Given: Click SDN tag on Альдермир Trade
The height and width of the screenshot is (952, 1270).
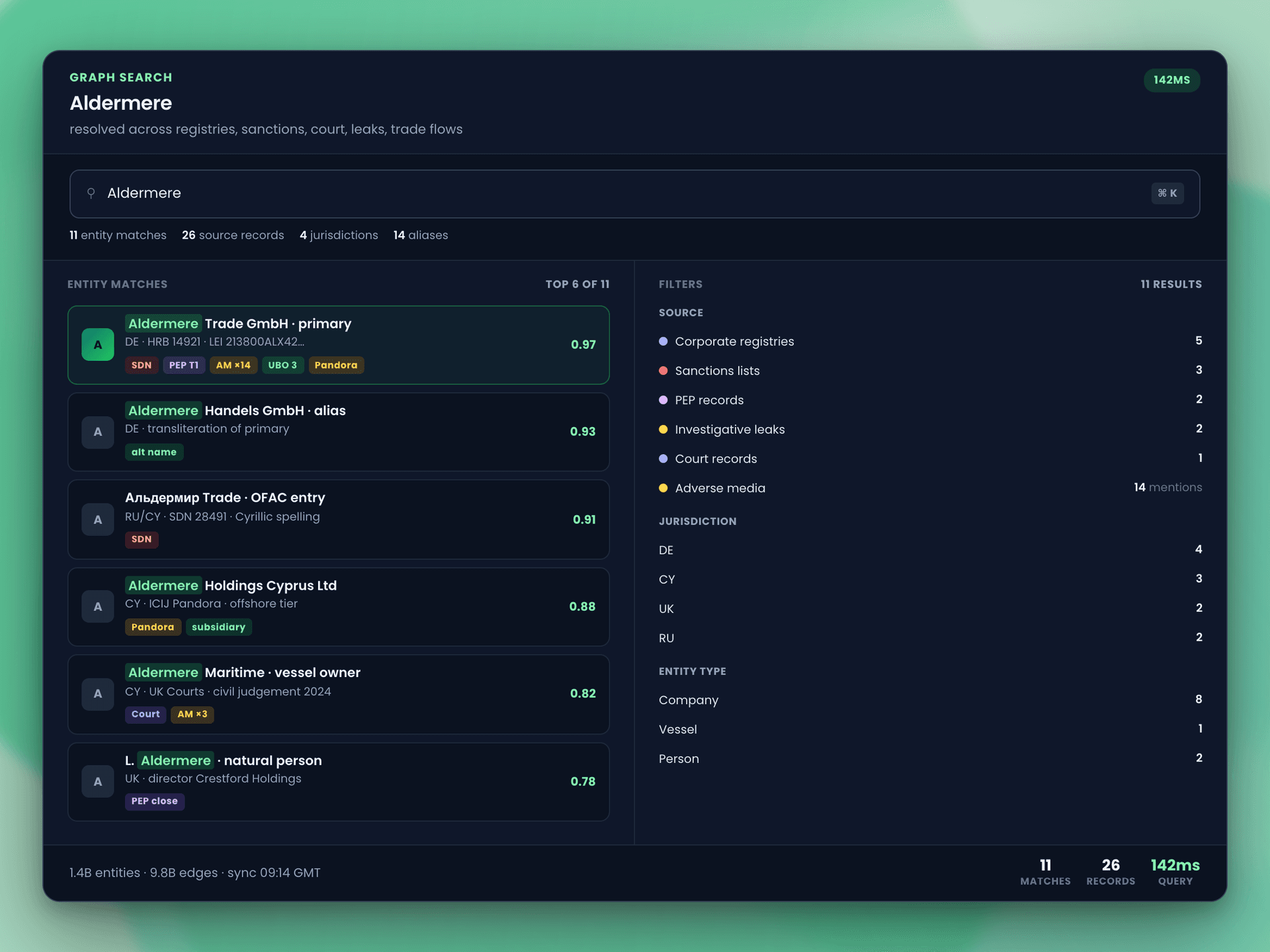Looking at the screenshot, I should [142, 539].
